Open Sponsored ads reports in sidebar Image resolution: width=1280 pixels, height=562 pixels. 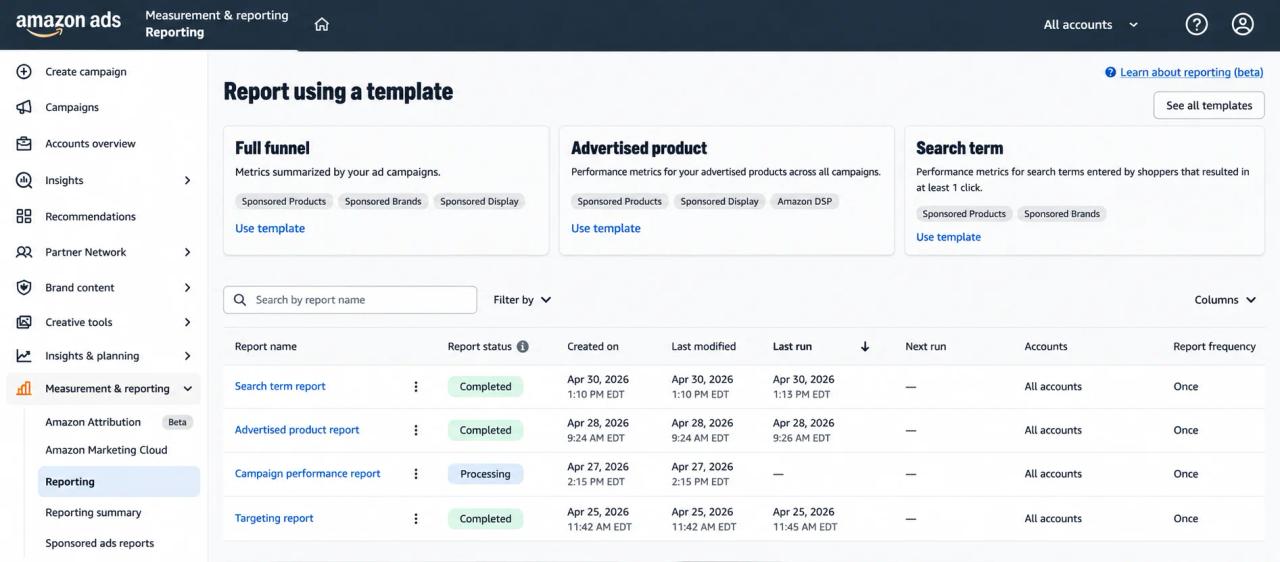click(x=99, y=544)
